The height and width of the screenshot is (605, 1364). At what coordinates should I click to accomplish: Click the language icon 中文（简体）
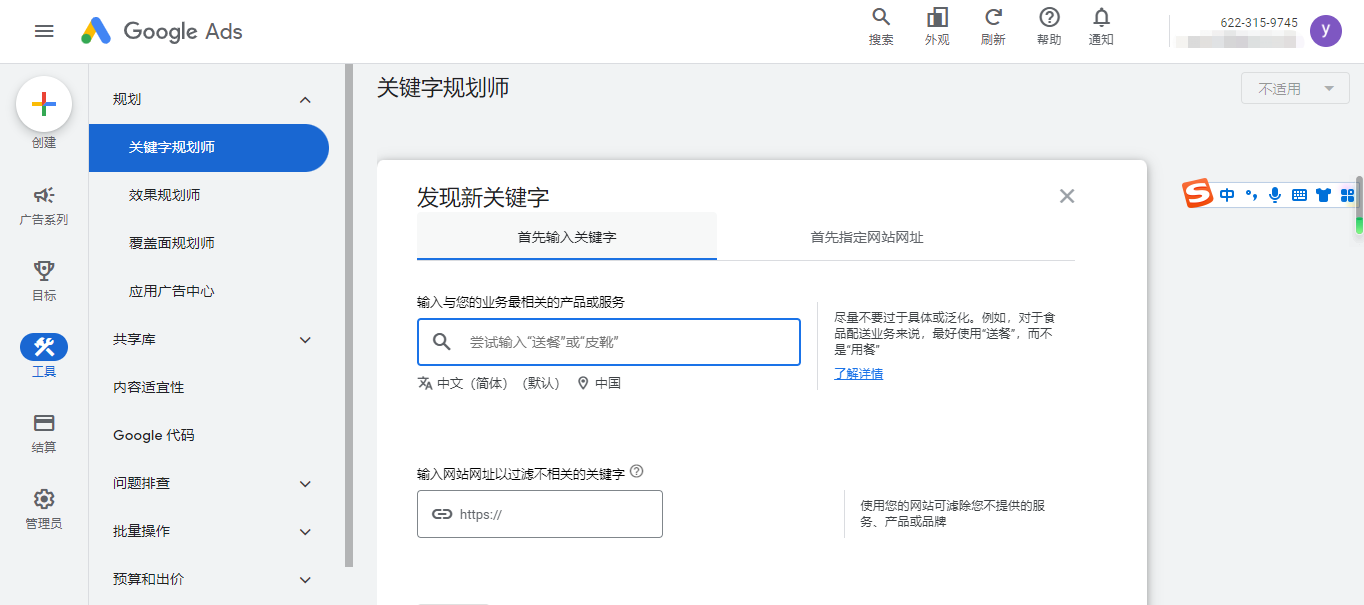click(x=425, y=383)
